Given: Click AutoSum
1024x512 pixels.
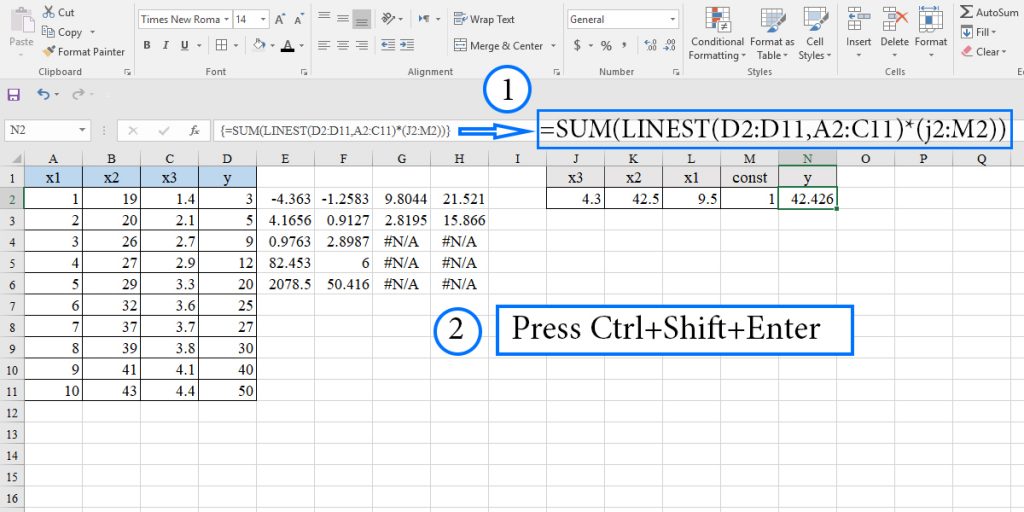Looking at the screenshot, I should [991, 12].
